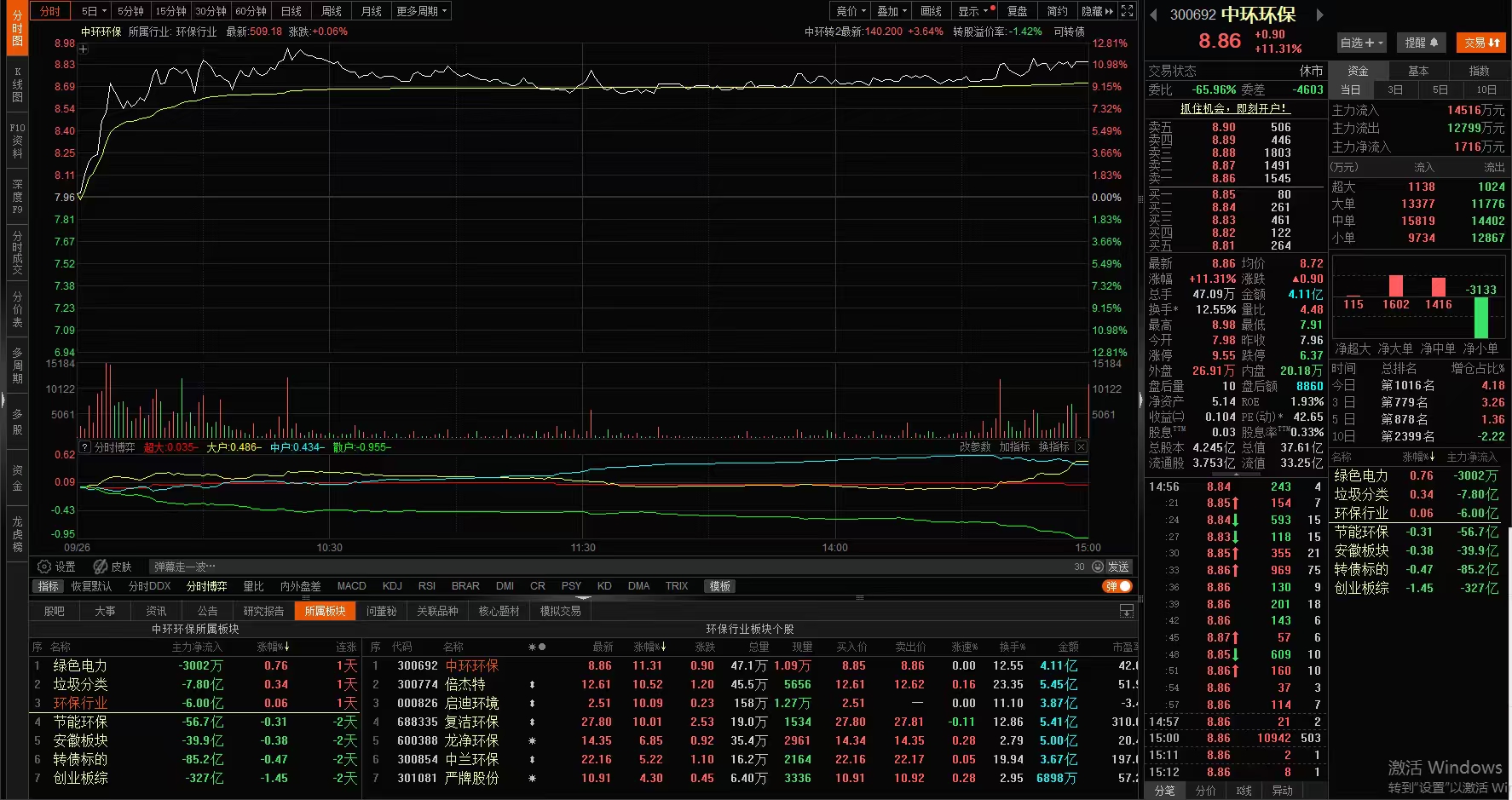This screenshot has height=800, width=1512.
Task: Collapse the bottom info panel icon
Action: (1127, 611)
